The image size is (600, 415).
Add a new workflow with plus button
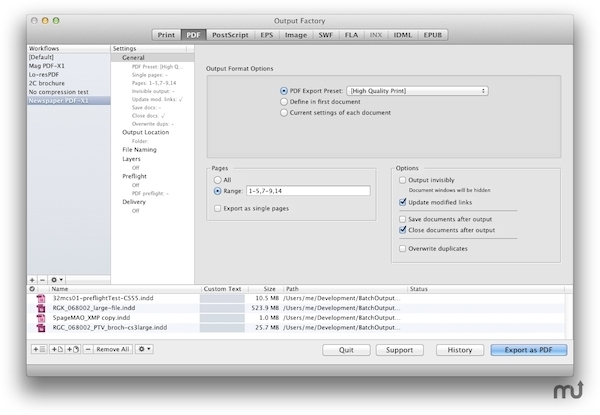point(31,279)
